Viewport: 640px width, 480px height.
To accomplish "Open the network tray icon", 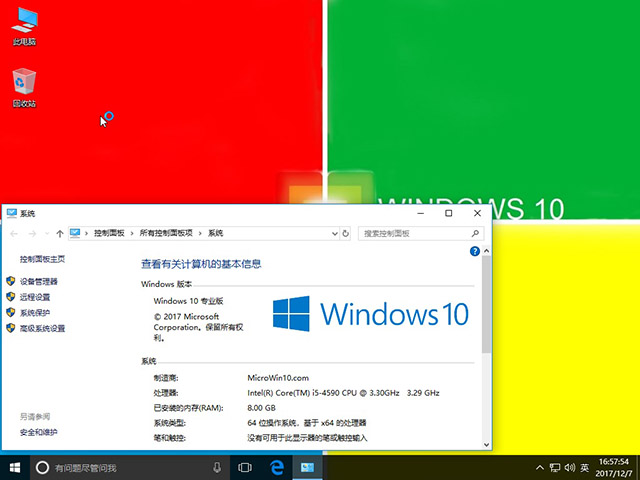I will (554, 468).
